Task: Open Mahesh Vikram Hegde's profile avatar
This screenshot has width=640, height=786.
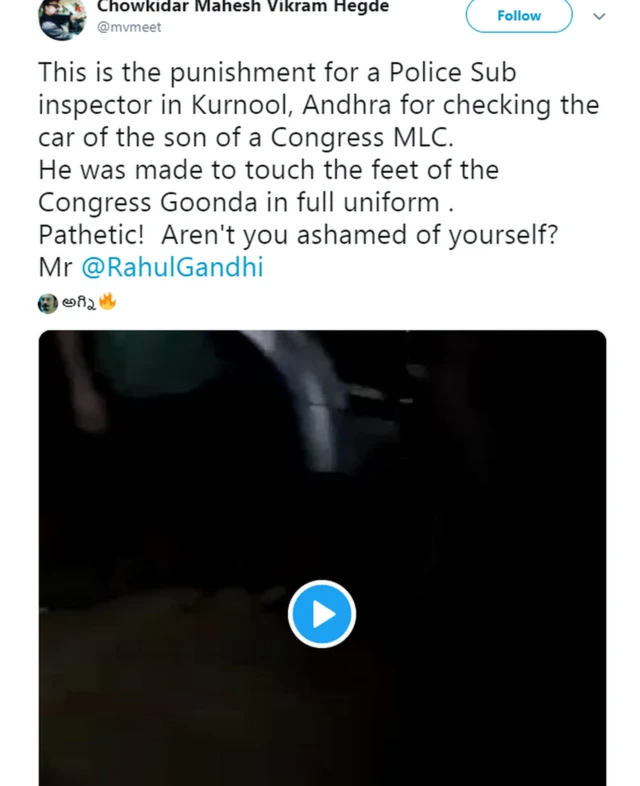Action: [62, 18]
